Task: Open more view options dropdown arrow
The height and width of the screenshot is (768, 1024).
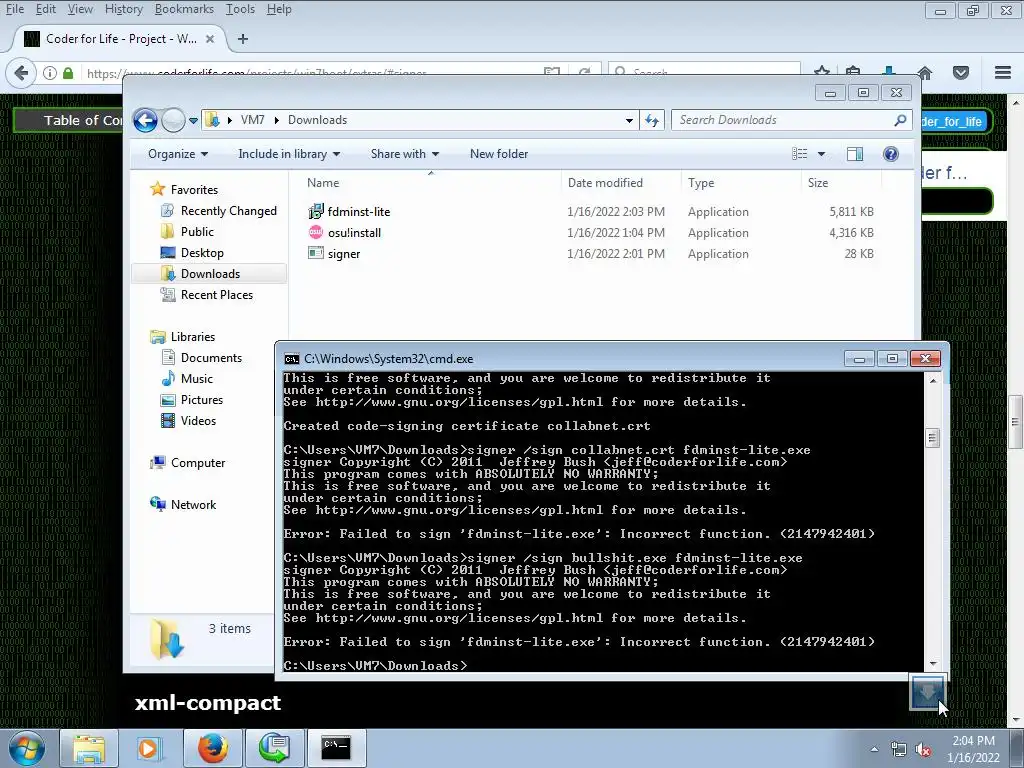Action: click(822, 154)
